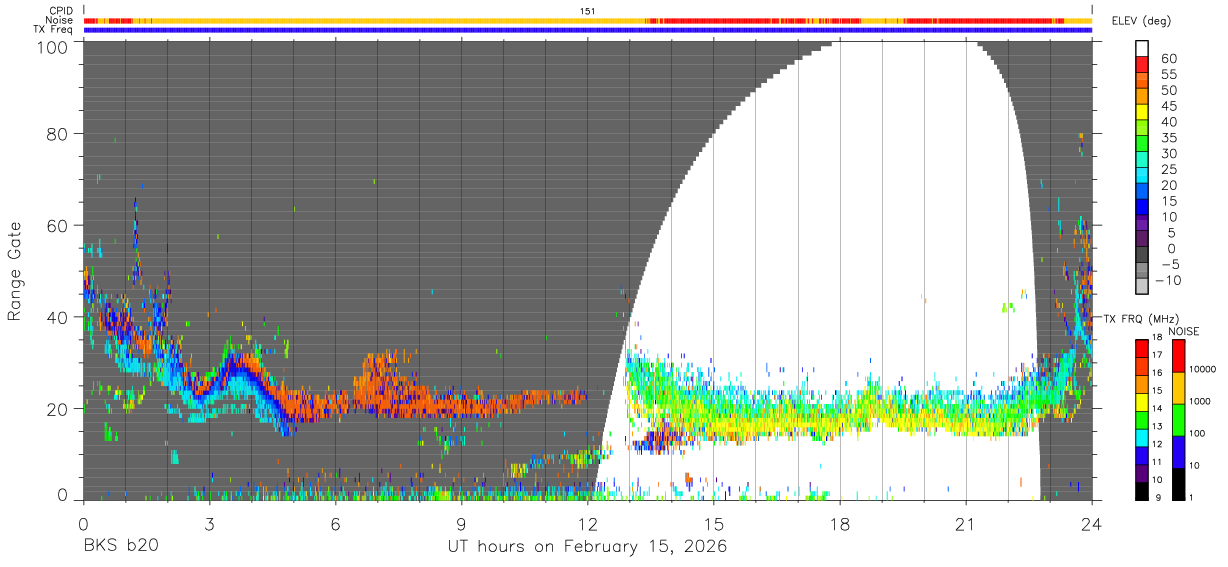Image resolution: width=1228 pixels, height=567 pixels.
Task: Click the UT hour tick label 3
Action: [209, 523]
